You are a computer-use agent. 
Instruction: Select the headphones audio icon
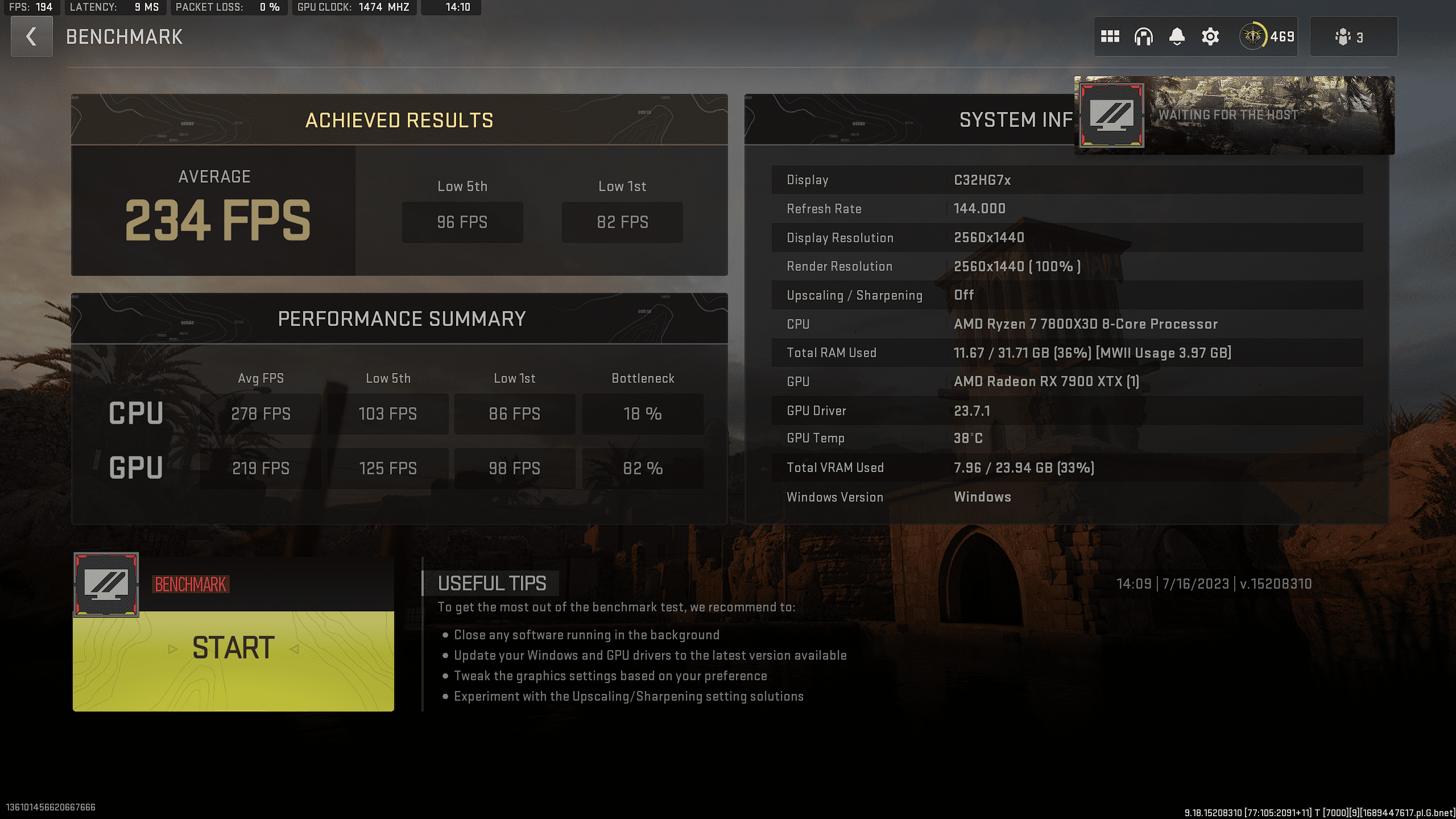pos(1144,37)
